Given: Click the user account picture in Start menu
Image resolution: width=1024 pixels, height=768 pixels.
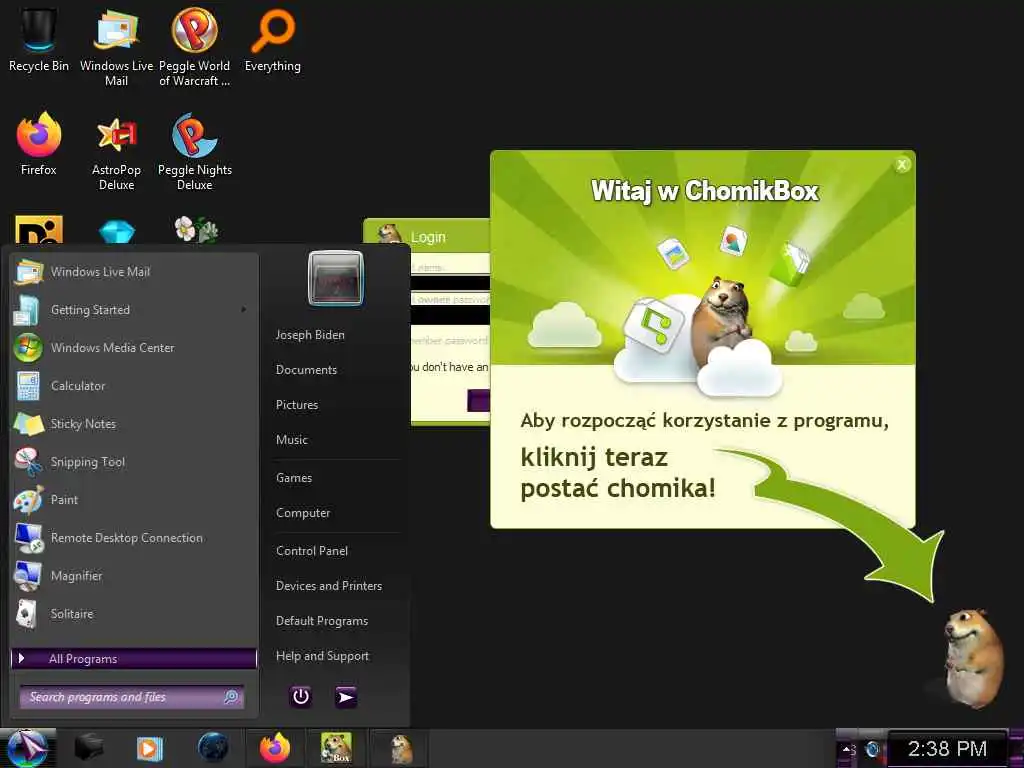Looking at the screenshot, I should pyautogui.click(x=336, y=278).
